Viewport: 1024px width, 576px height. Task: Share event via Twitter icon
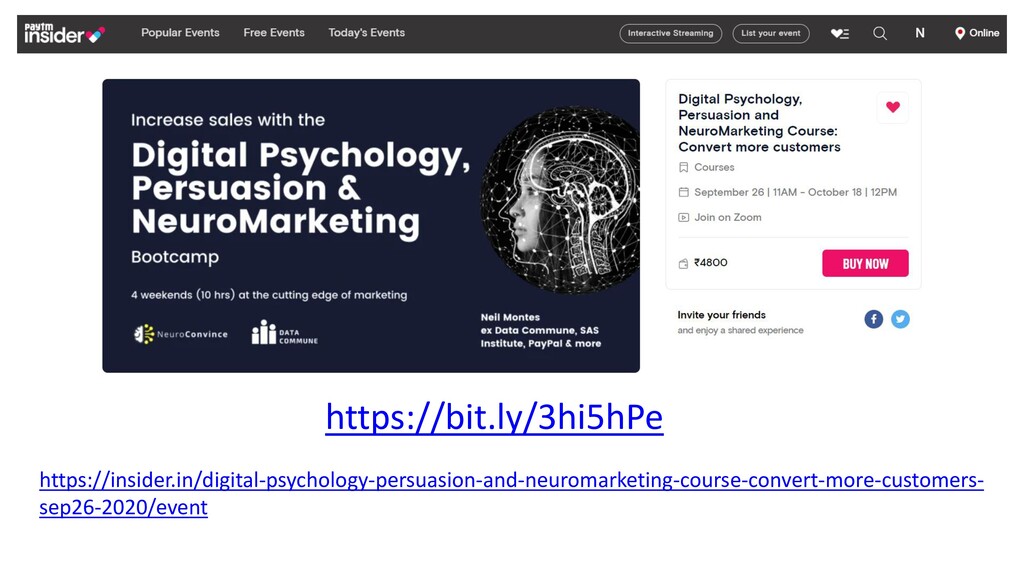point(900,319)
